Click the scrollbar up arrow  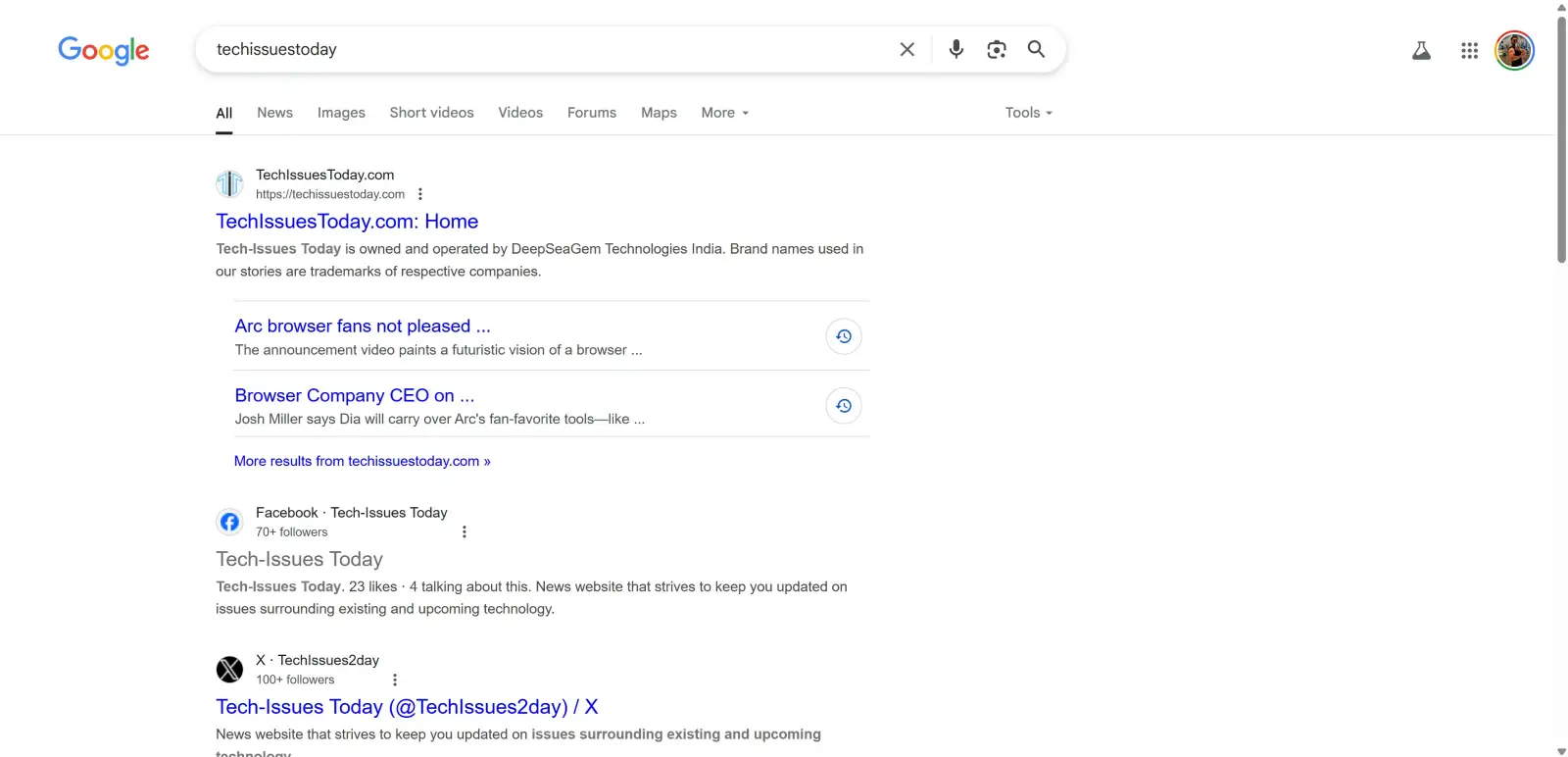(x=1561, y=6)
